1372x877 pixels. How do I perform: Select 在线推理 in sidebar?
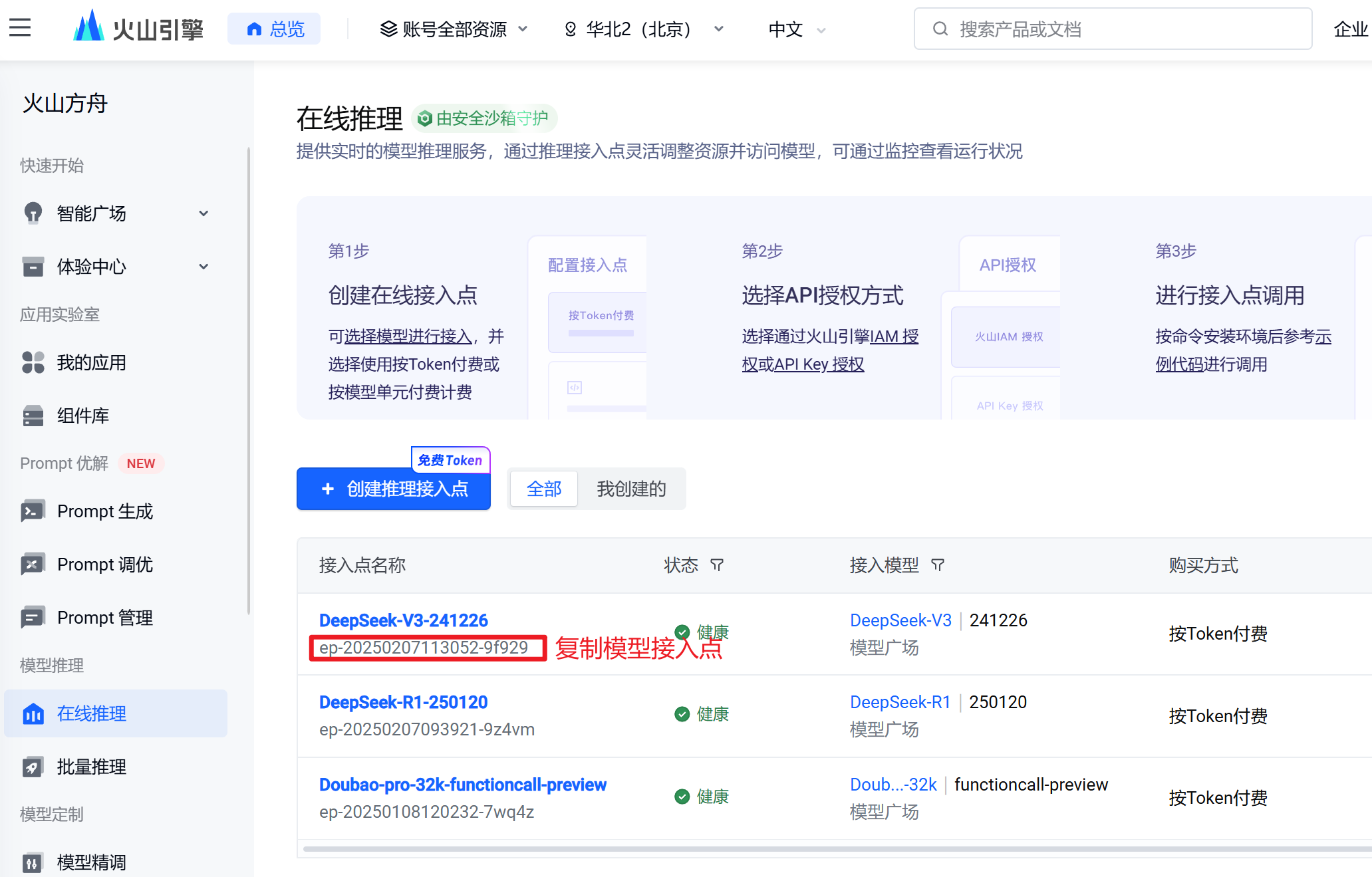click(116, 713)
